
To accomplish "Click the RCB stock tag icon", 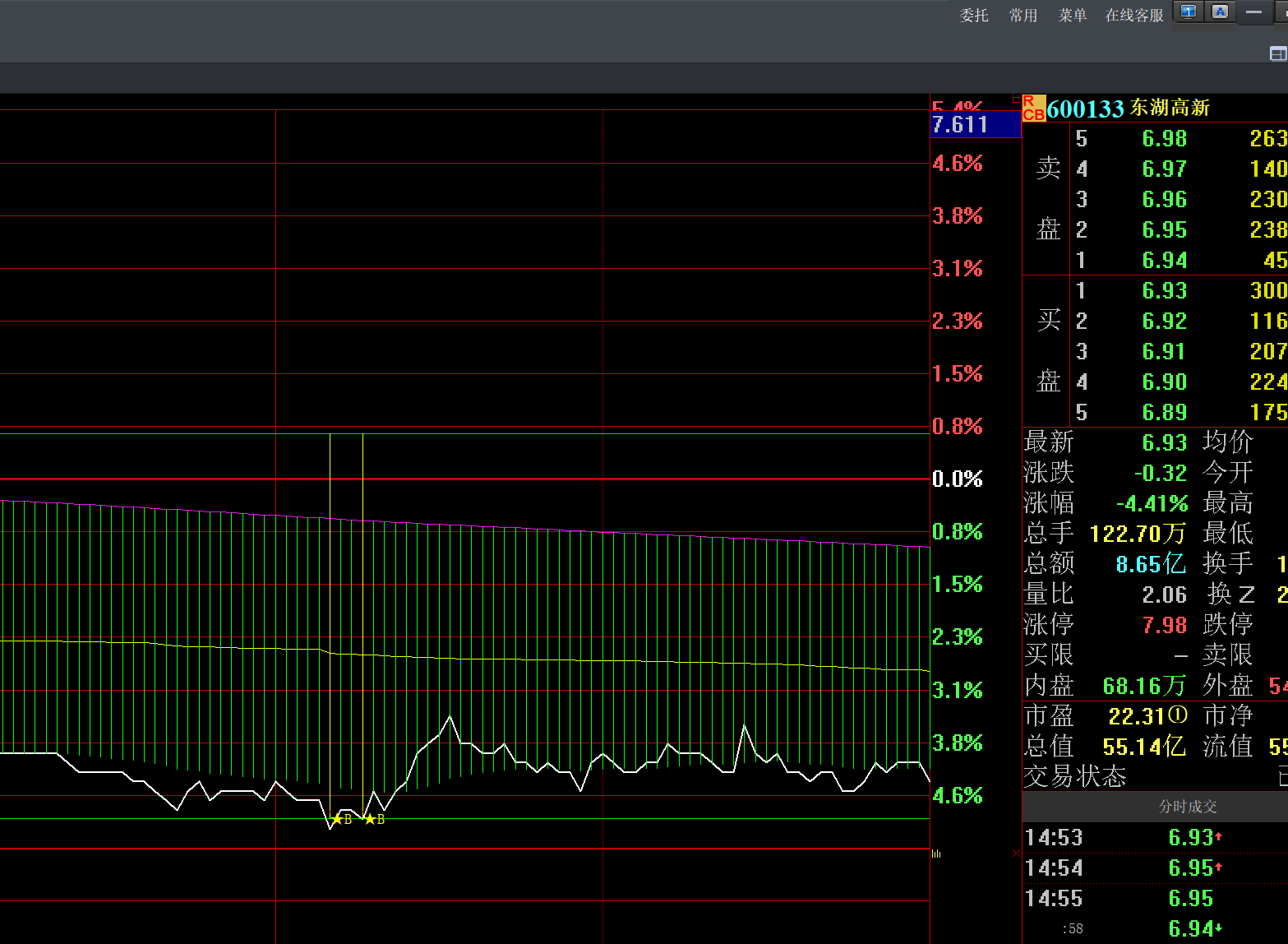I will [1033, 109].
